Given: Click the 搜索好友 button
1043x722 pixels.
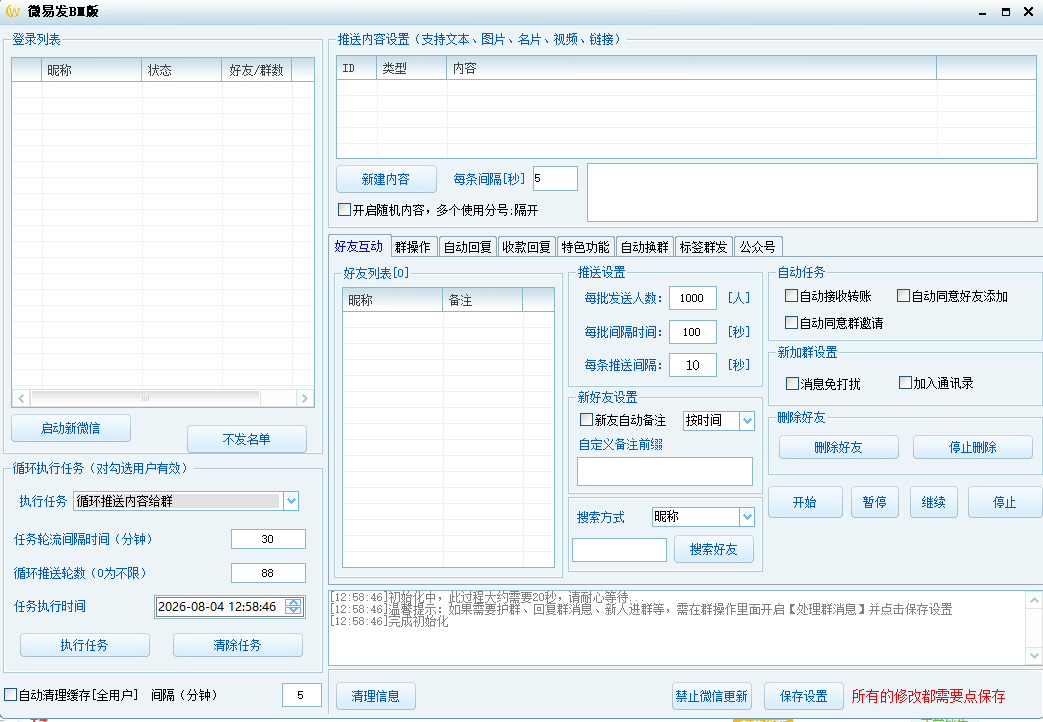Looking at the screenshot, I should click(x=714, y=549).
